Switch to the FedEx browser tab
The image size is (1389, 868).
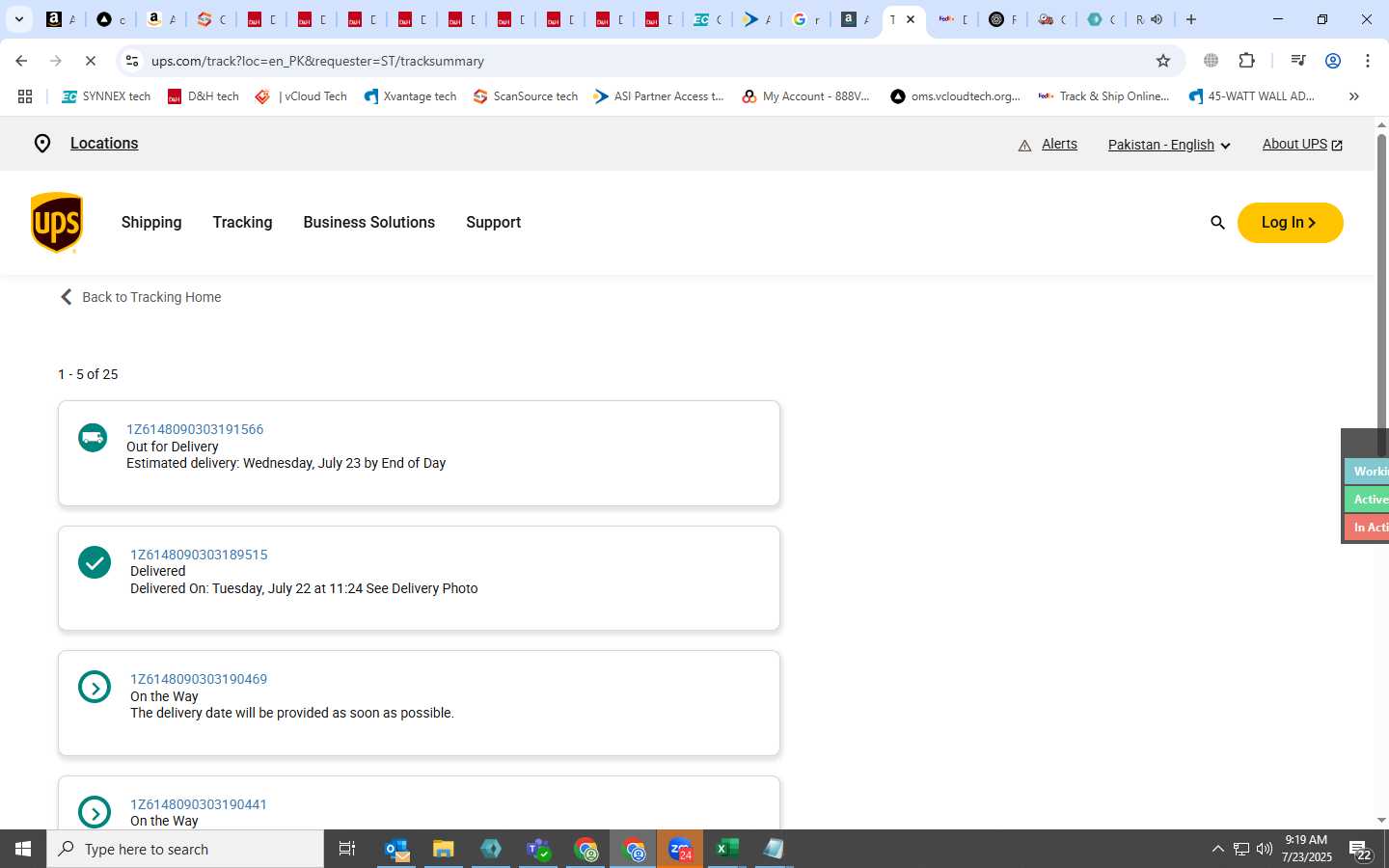click(x=953, y=19)
